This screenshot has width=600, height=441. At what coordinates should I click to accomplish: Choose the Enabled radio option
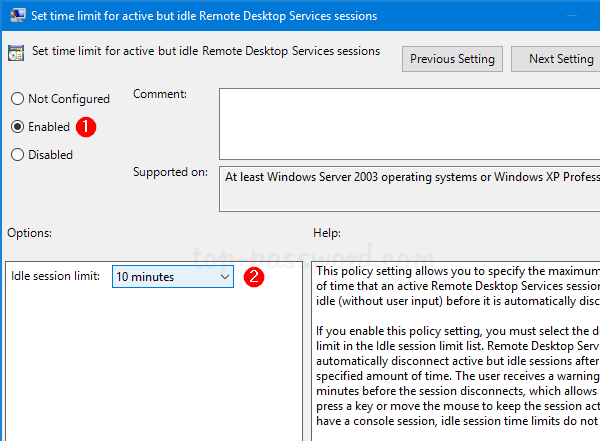click(x=17, y=127)
